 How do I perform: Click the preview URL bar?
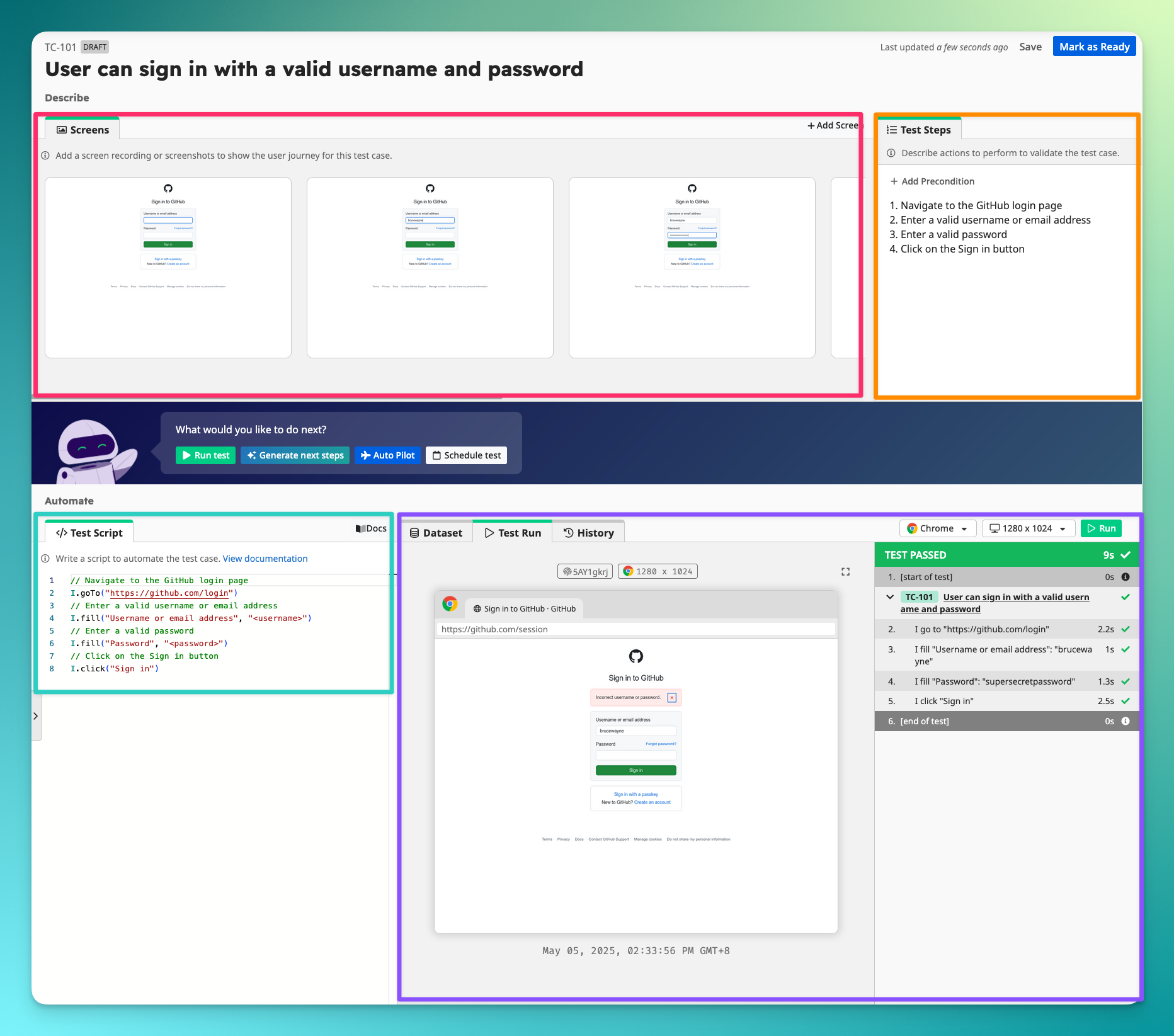pyautogui.click(x=635, y=629)
